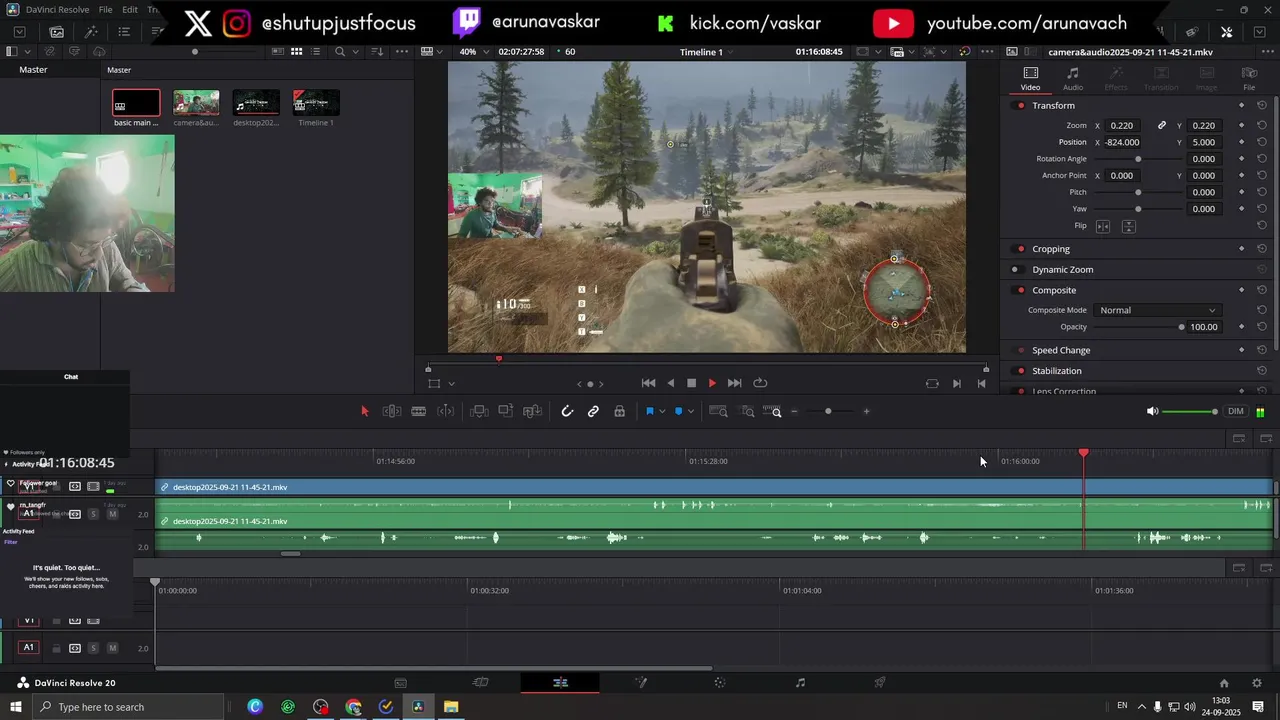This screenshot has height=720, width=1280.
Task: Open the Fairlight page music icon
Action: 800,683
